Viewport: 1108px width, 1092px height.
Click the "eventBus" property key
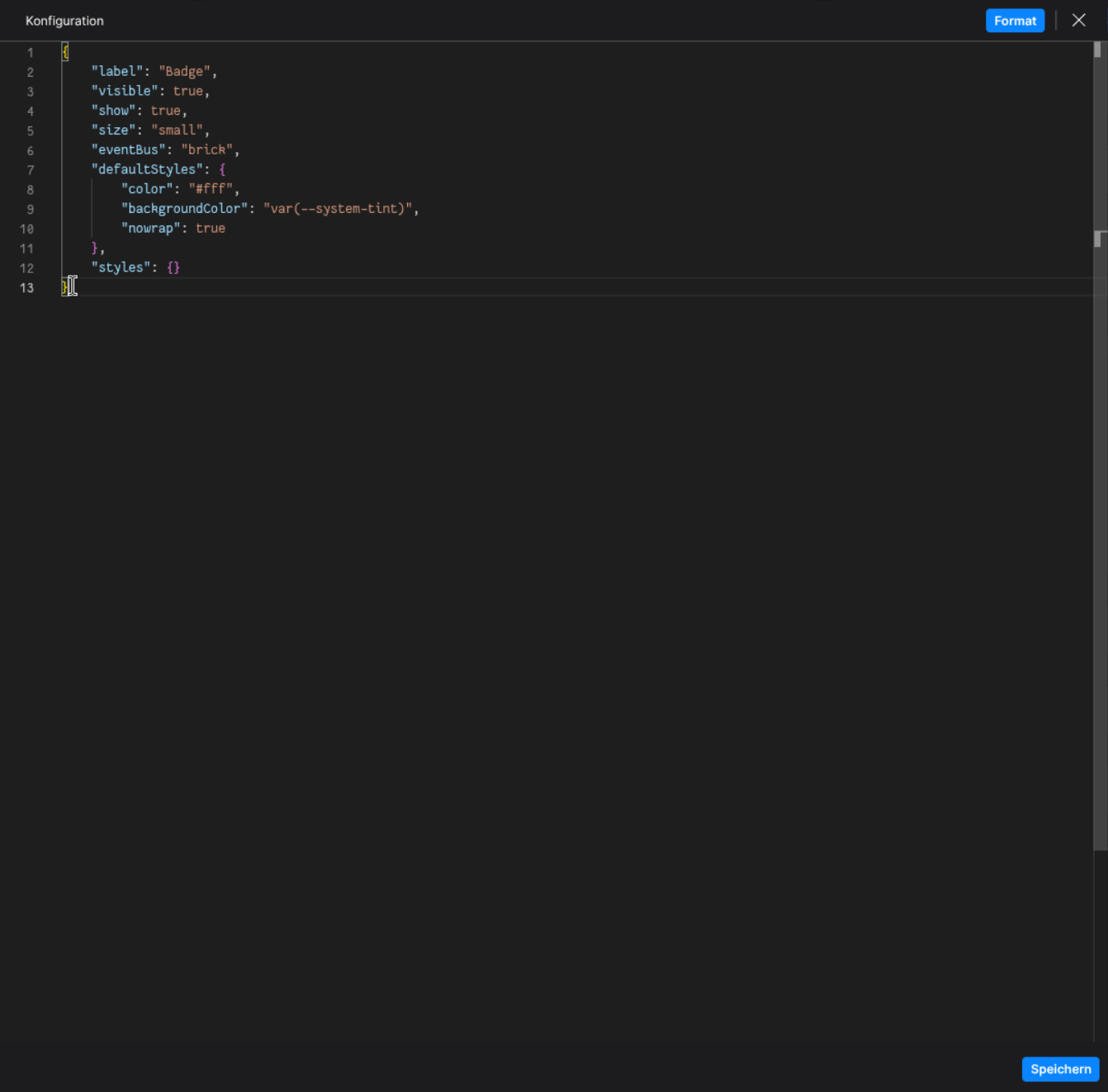point(128,150)
